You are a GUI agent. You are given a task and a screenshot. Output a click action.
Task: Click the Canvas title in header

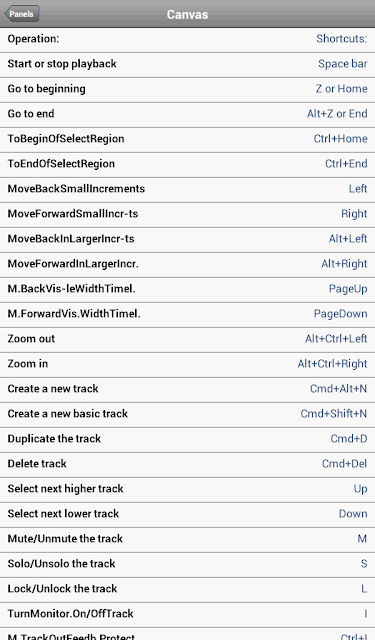[187, 14]
